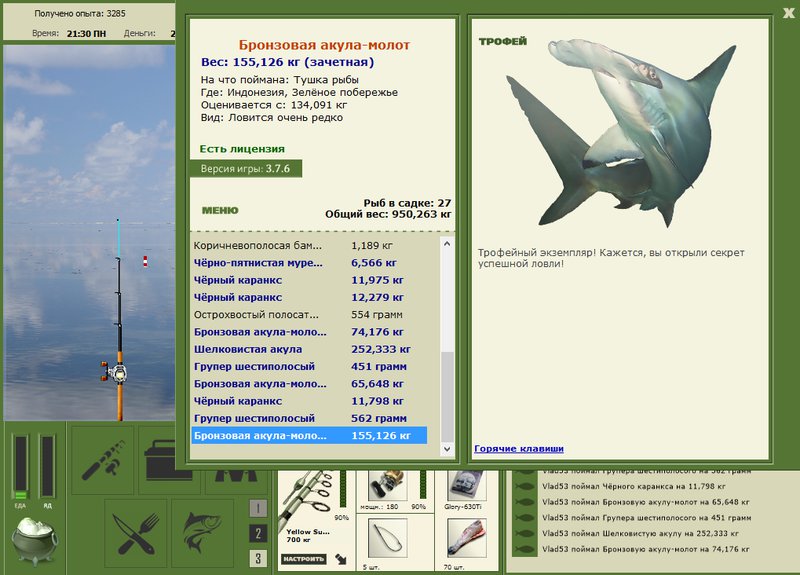This screenshot has height=575, width=800.
Task: Click the cauldron pot icon
Action: coord(35,541)
